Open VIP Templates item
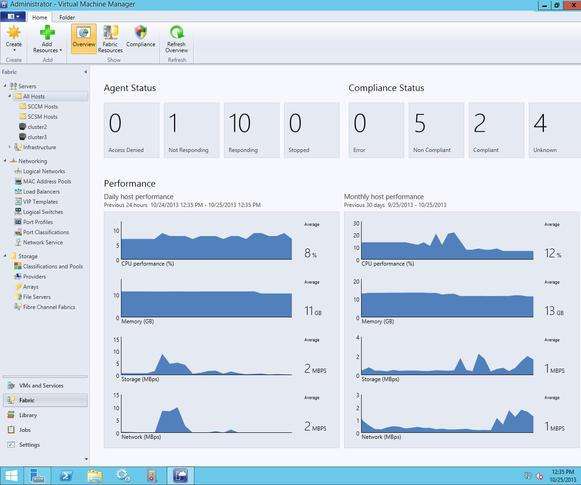The height and width of the screenshot is (485, 581). 36,202
